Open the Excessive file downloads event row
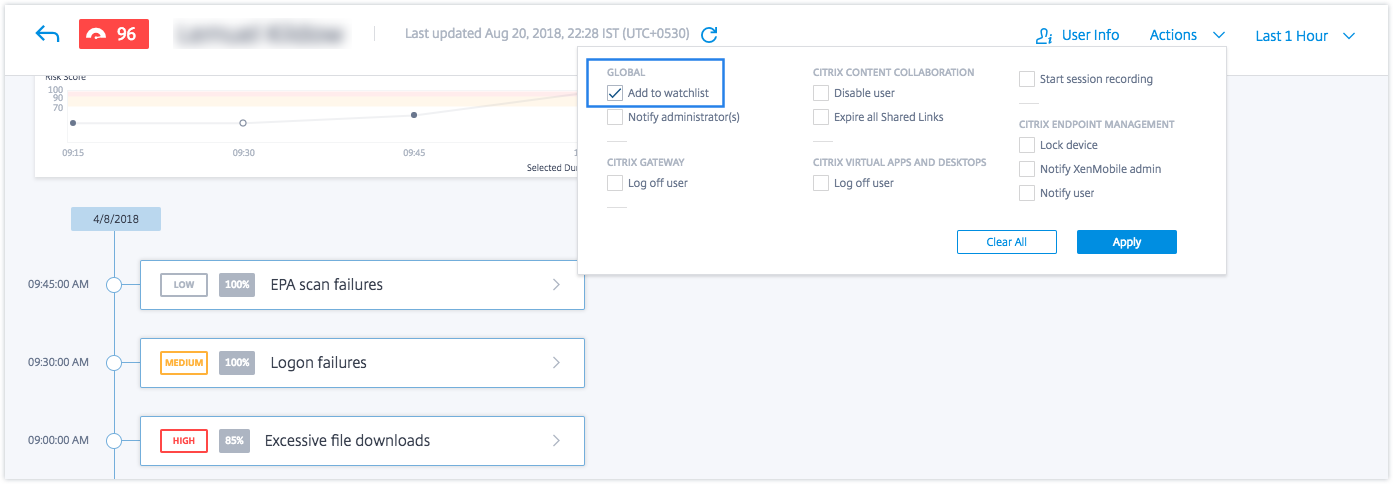The width and height of the screenshot is (1393, 484). click(x=361, y=441)
